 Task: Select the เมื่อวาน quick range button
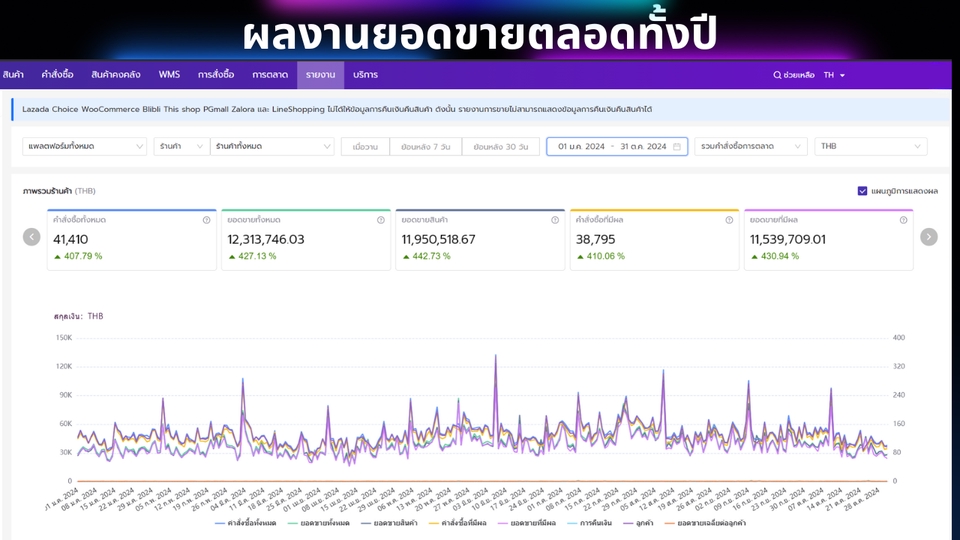pyautogui.click(x=365, y=147)
